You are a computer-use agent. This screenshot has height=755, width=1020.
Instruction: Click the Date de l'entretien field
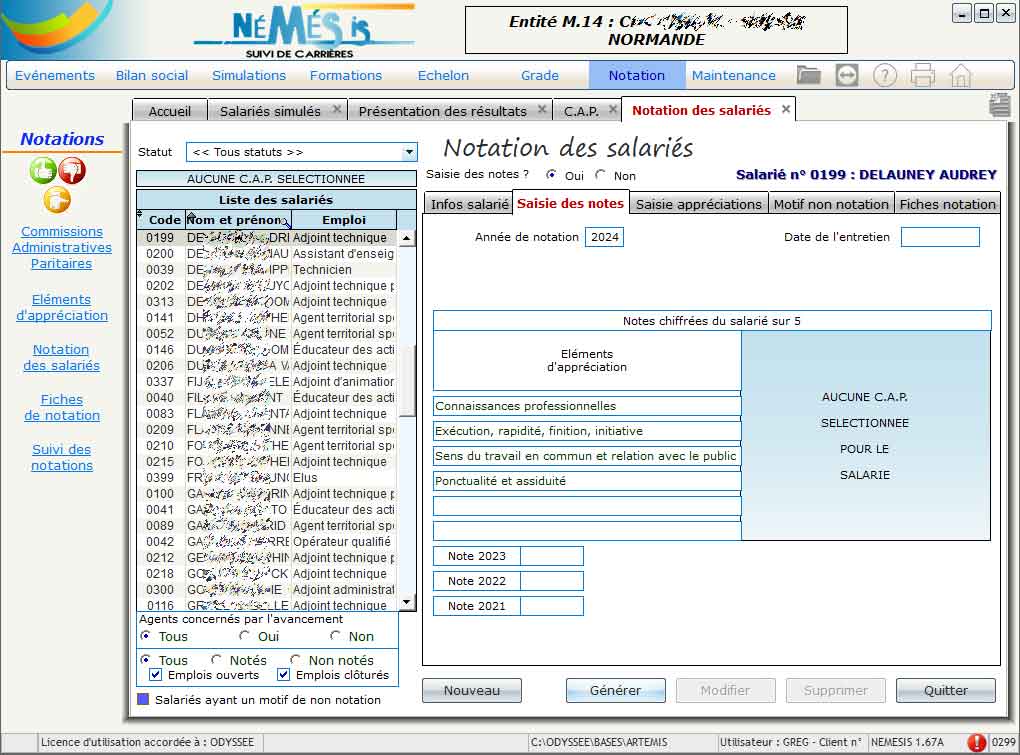point(940,237)
